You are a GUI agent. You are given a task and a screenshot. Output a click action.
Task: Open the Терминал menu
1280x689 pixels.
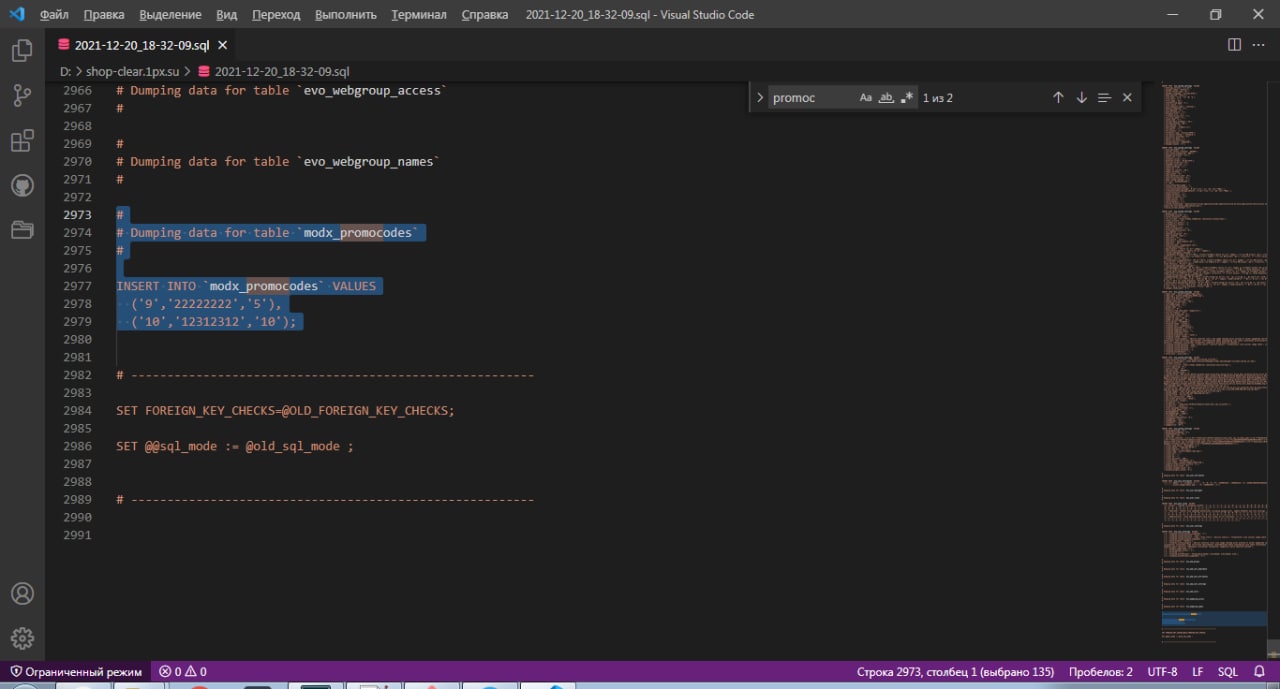pyautogui.click(x=419, y=15)
